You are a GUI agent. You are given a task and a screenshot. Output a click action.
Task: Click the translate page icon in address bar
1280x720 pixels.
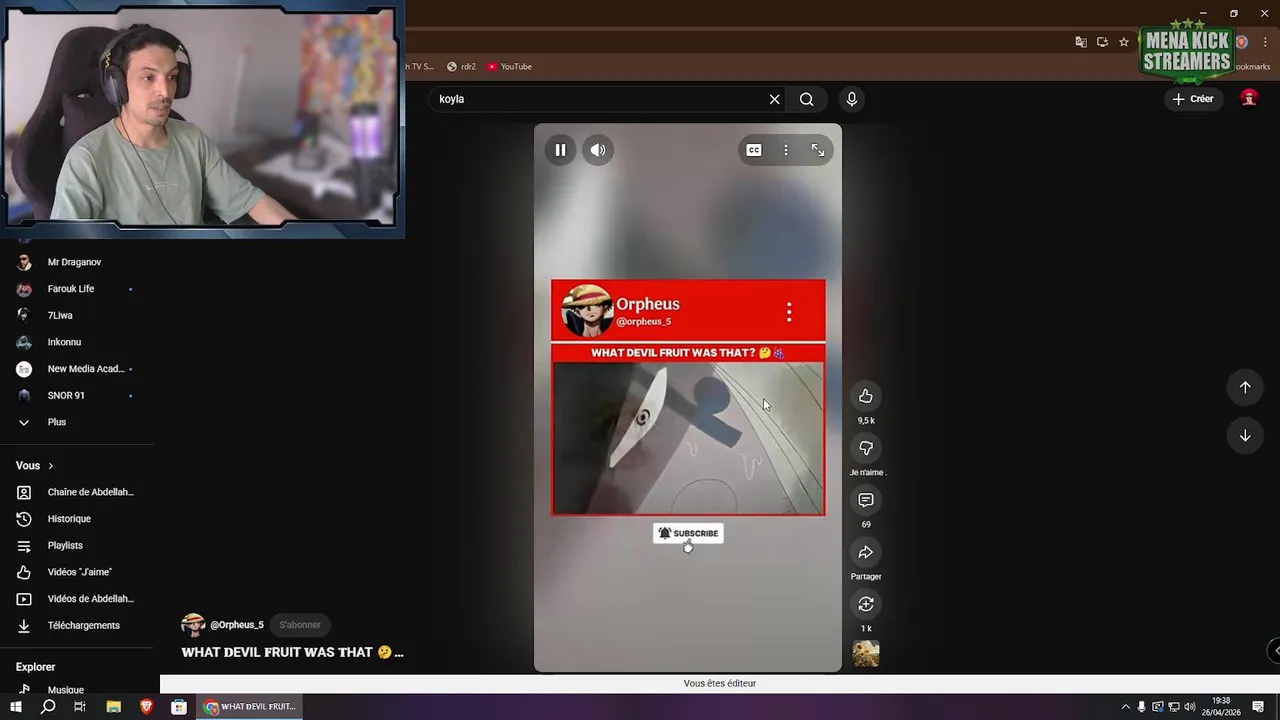(x=1081, y=42)
